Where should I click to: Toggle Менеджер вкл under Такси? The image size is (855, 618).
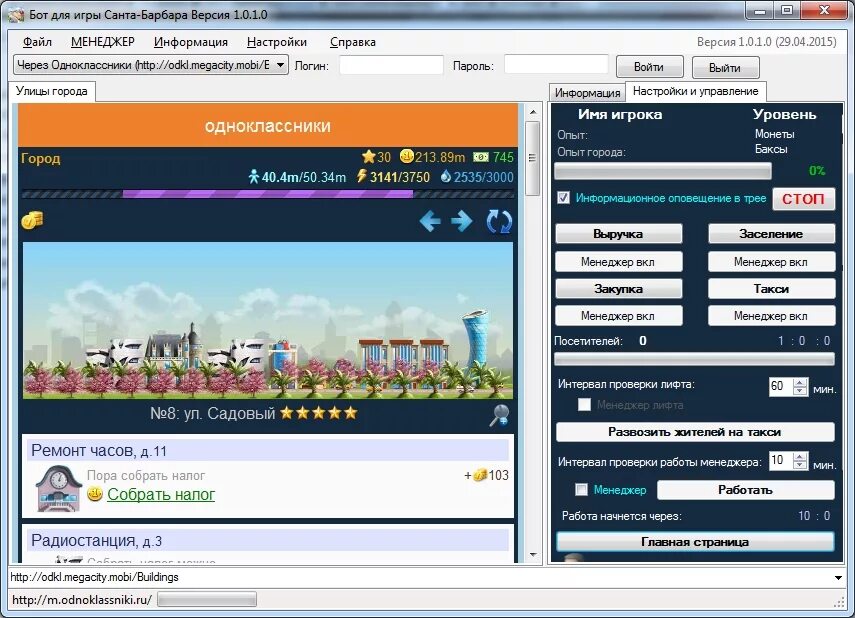point(771,316)
